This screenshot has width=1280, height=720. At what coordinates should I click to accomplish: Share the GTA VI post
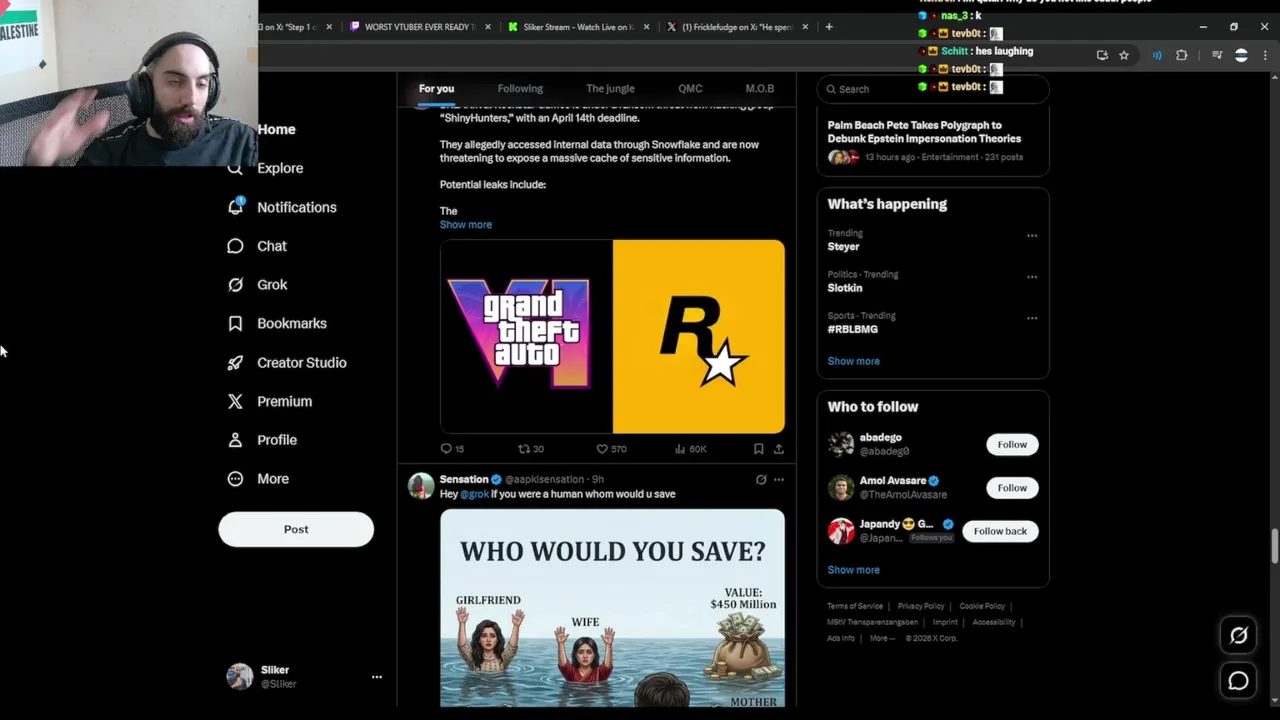[779, 449]
